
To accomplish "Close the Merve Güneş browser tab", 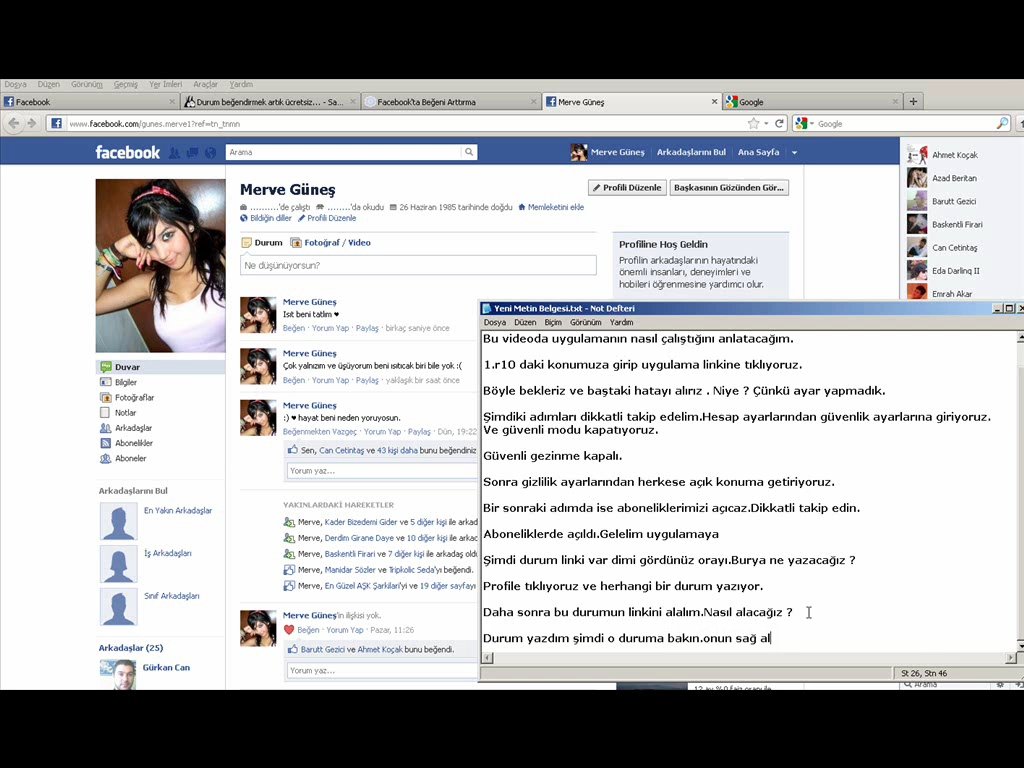I will (x=714, y=101).
